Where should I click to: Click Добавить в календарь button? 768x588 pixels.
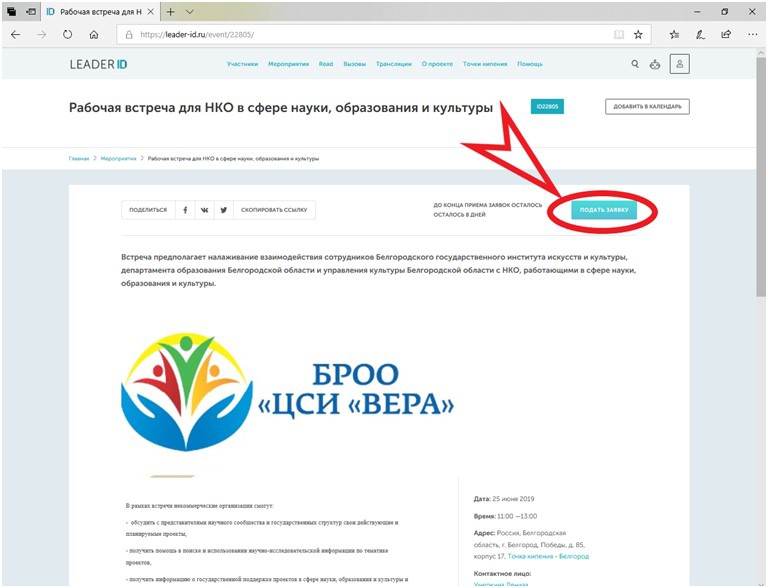coord(647,106)
